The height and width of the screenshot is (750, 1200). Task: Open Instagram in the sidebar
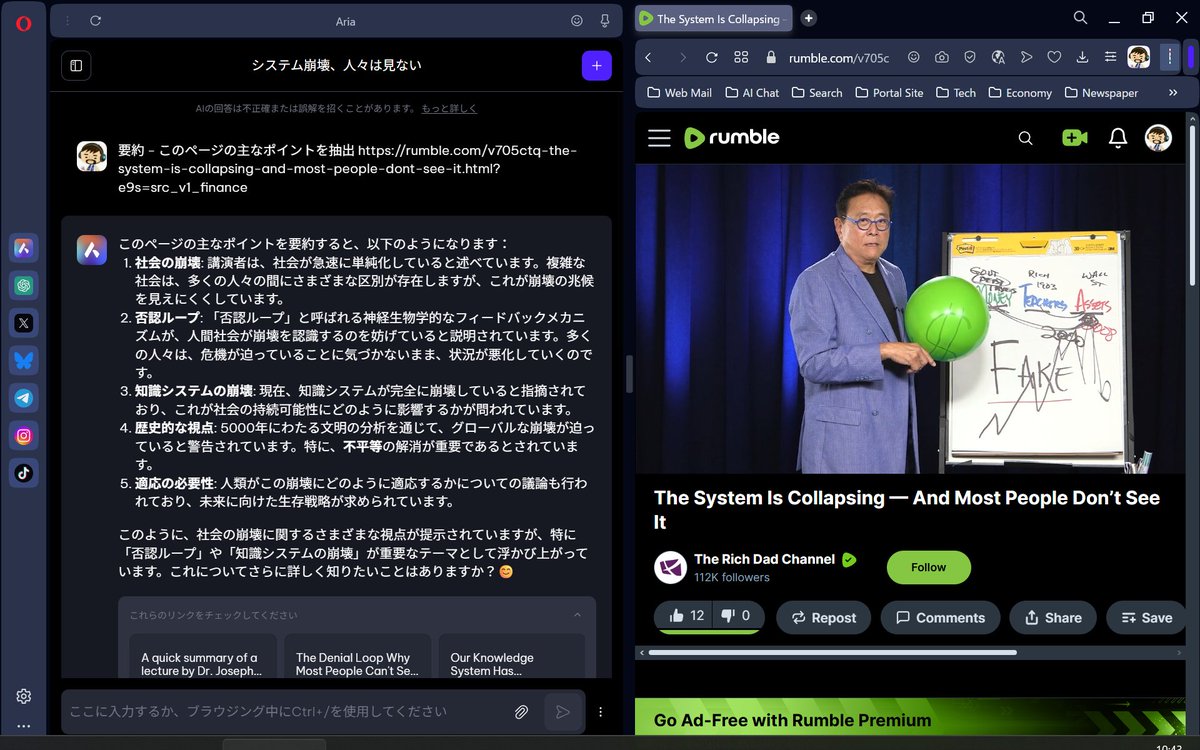click(23, 436)
